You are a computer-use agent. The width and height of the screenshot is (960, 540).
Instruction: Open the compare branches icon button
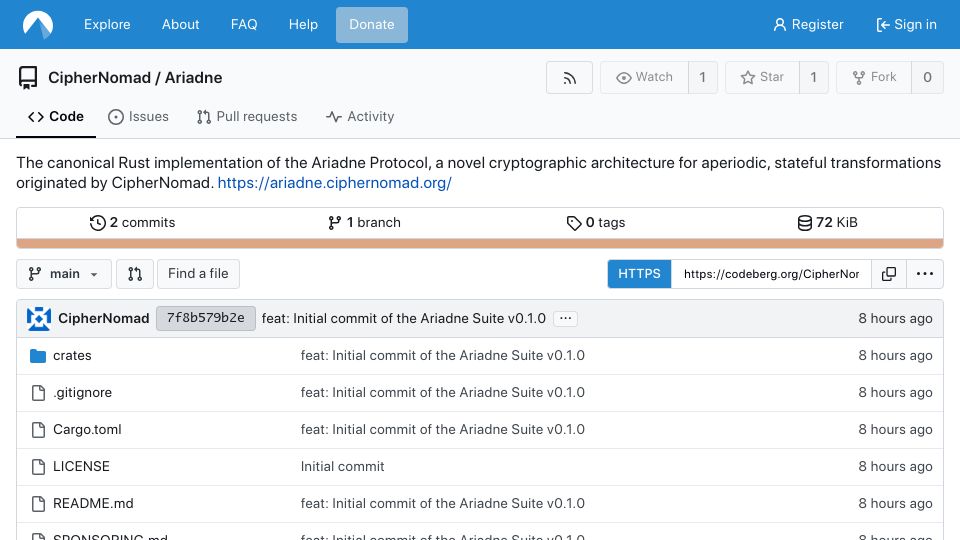(135, 274)
